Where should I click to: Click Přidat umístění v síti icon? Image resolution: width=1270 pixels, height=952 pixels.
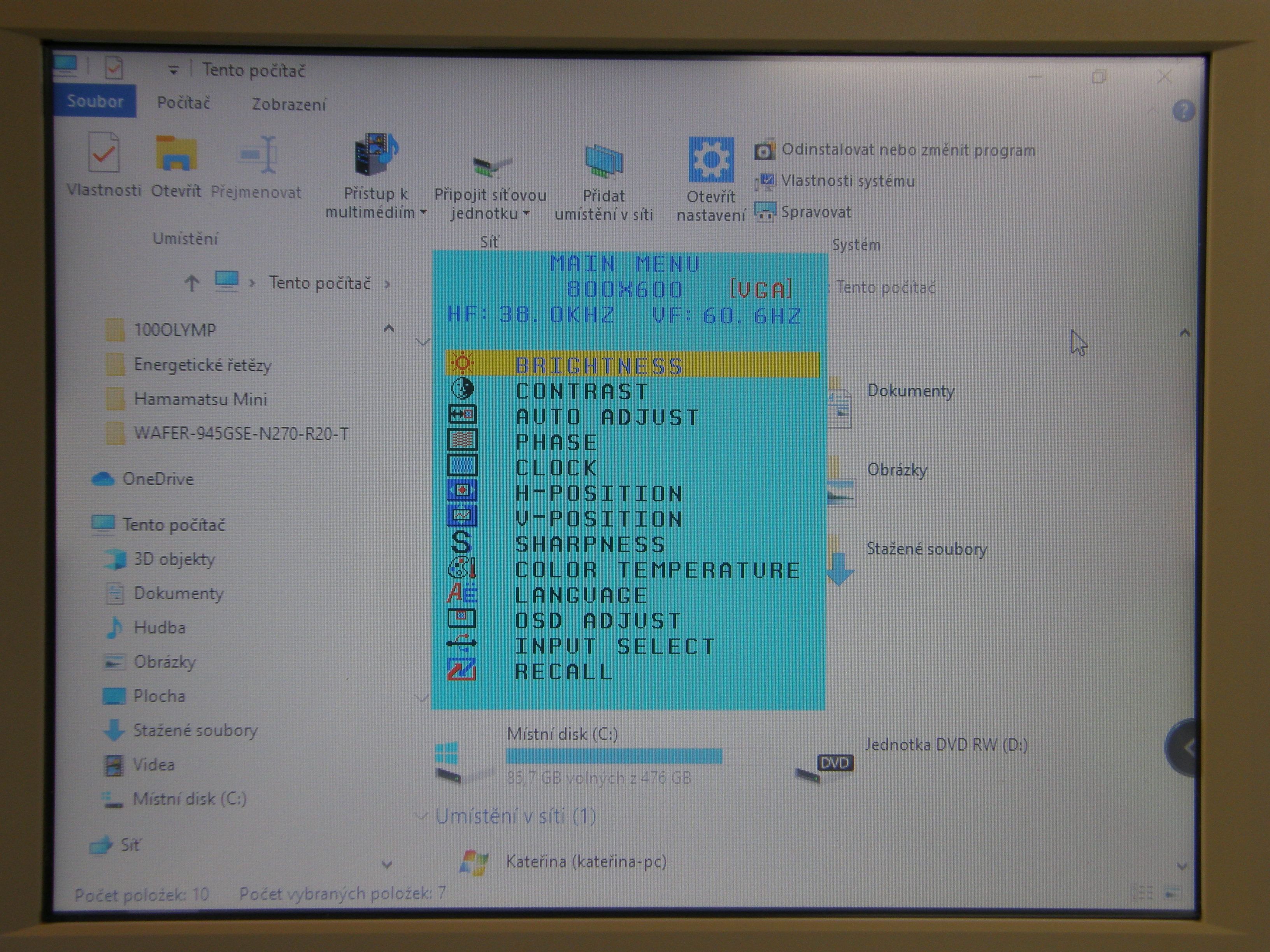click(603, 162)
